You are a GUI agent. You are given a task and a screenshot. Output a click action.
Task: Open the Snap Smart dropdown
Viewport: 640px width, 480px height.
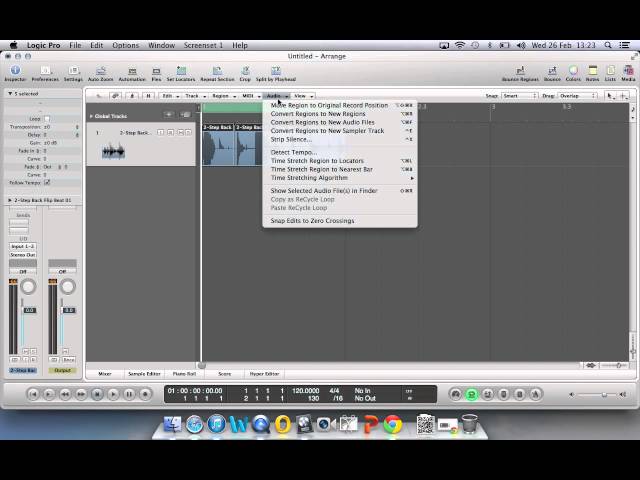tap(519, 96)
